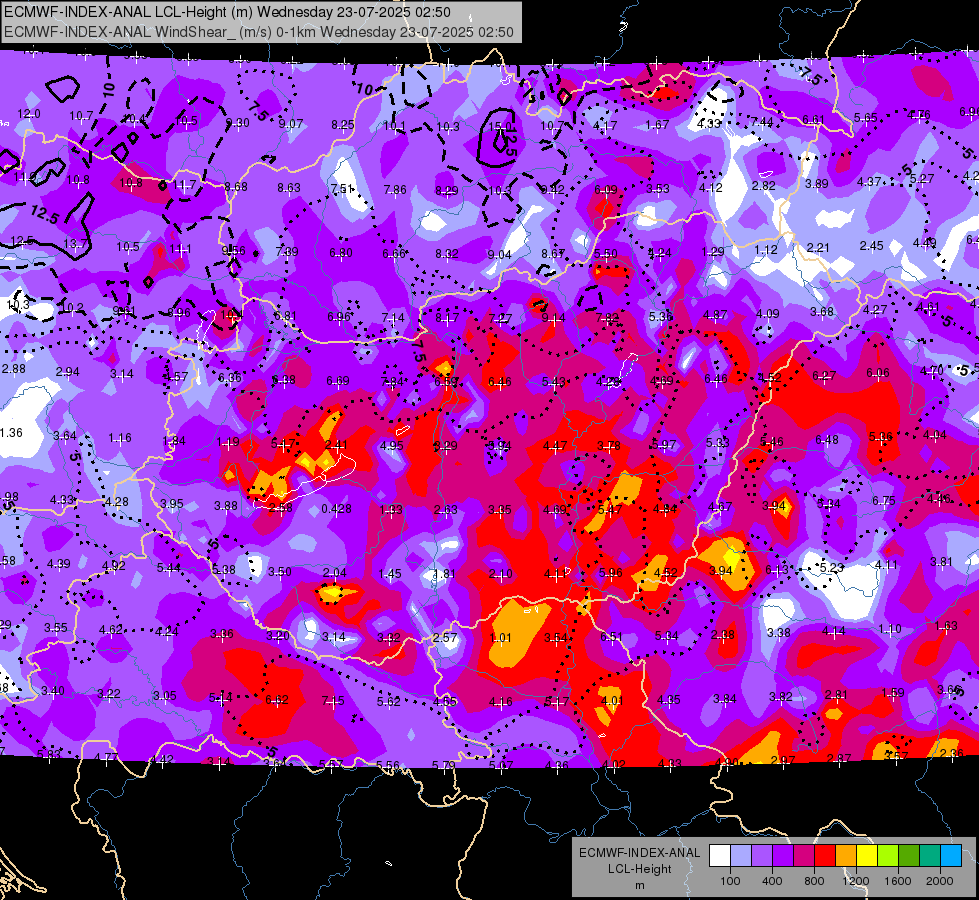
Task: Click the wind shear value 7.15
Action: [x=333, y=701]
